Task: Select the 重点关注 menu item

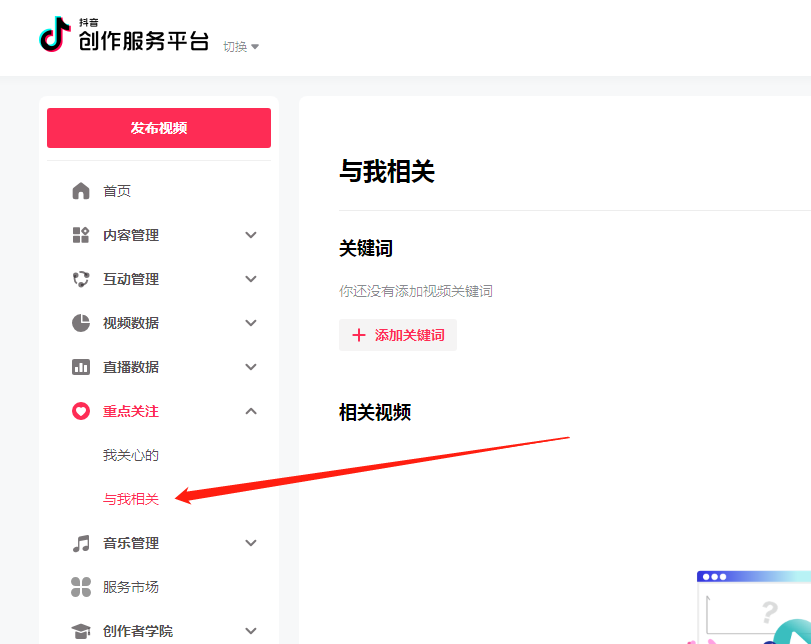Action: pyautogui.click(x=131, y=411)
